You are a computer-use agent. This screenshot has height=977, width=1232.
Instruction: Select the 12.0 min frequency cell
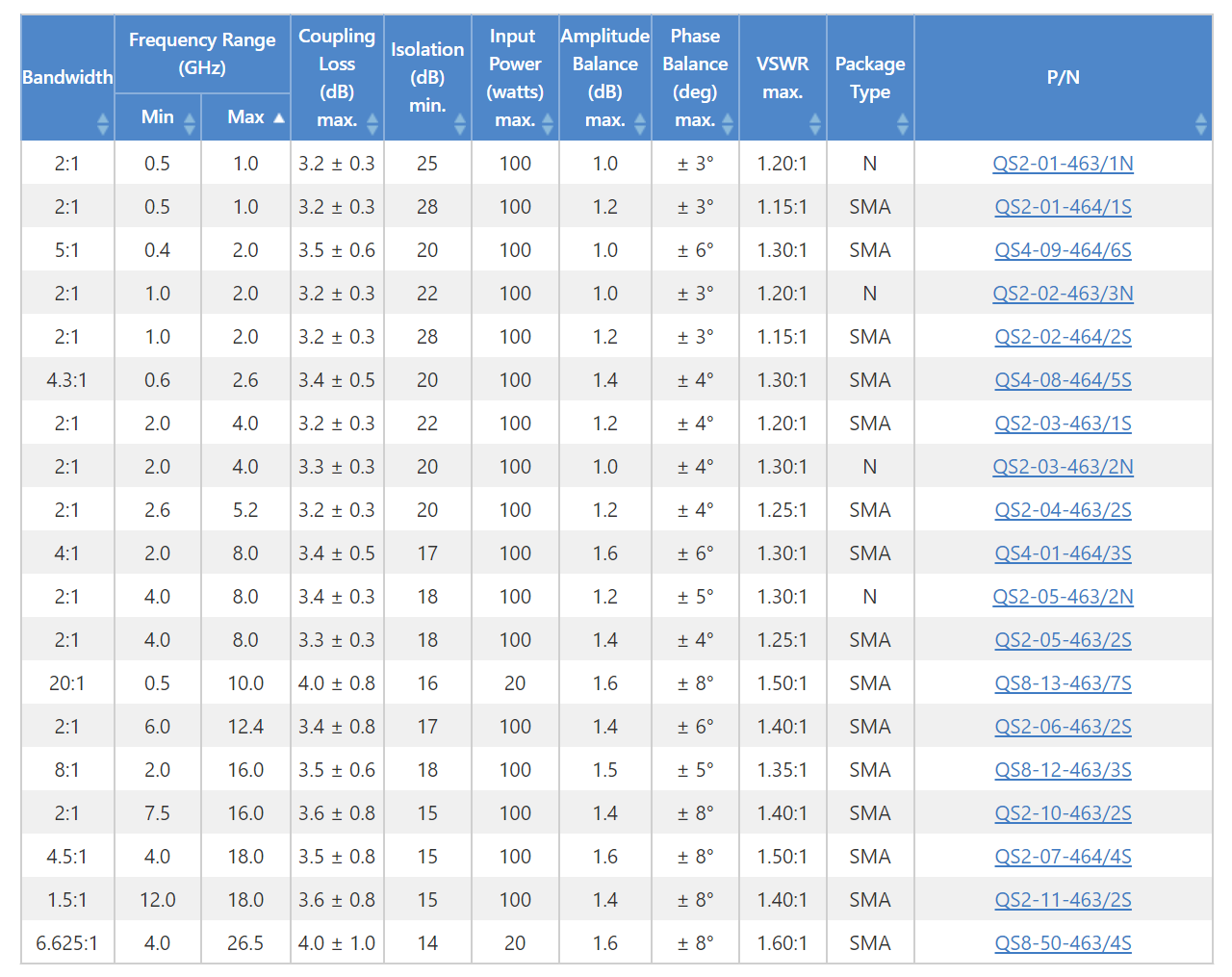pos(158,900)
